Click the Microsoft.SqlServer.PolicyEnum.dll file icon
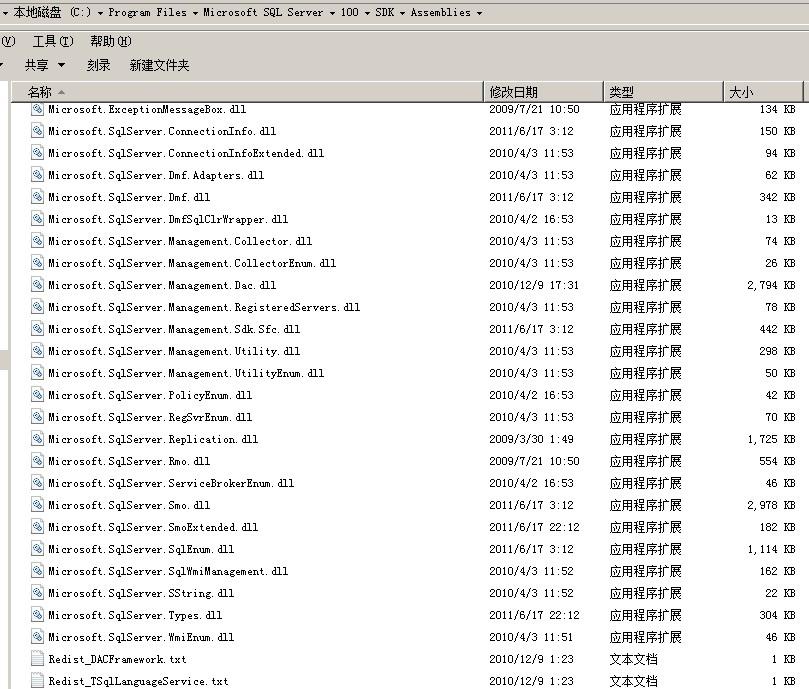 [37, 395]
